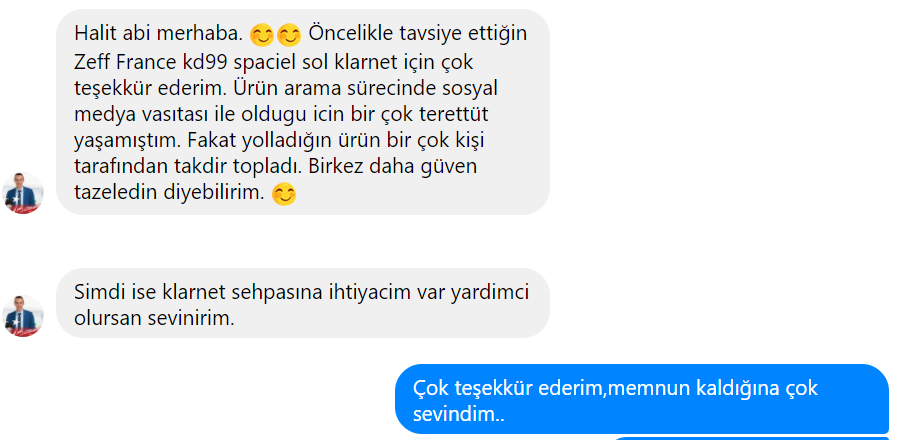
Task: Open the avatar beside the 'klarnet sehpasına' message
Action: (x=23, y=316)
